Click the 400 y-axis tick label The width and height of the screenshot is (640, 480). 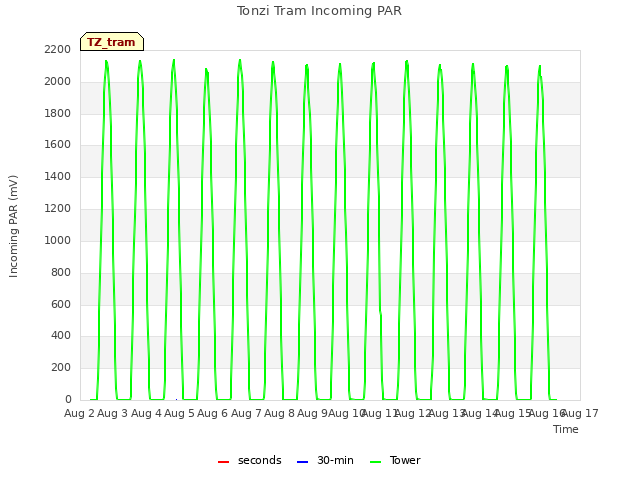(x=61, y=336)
